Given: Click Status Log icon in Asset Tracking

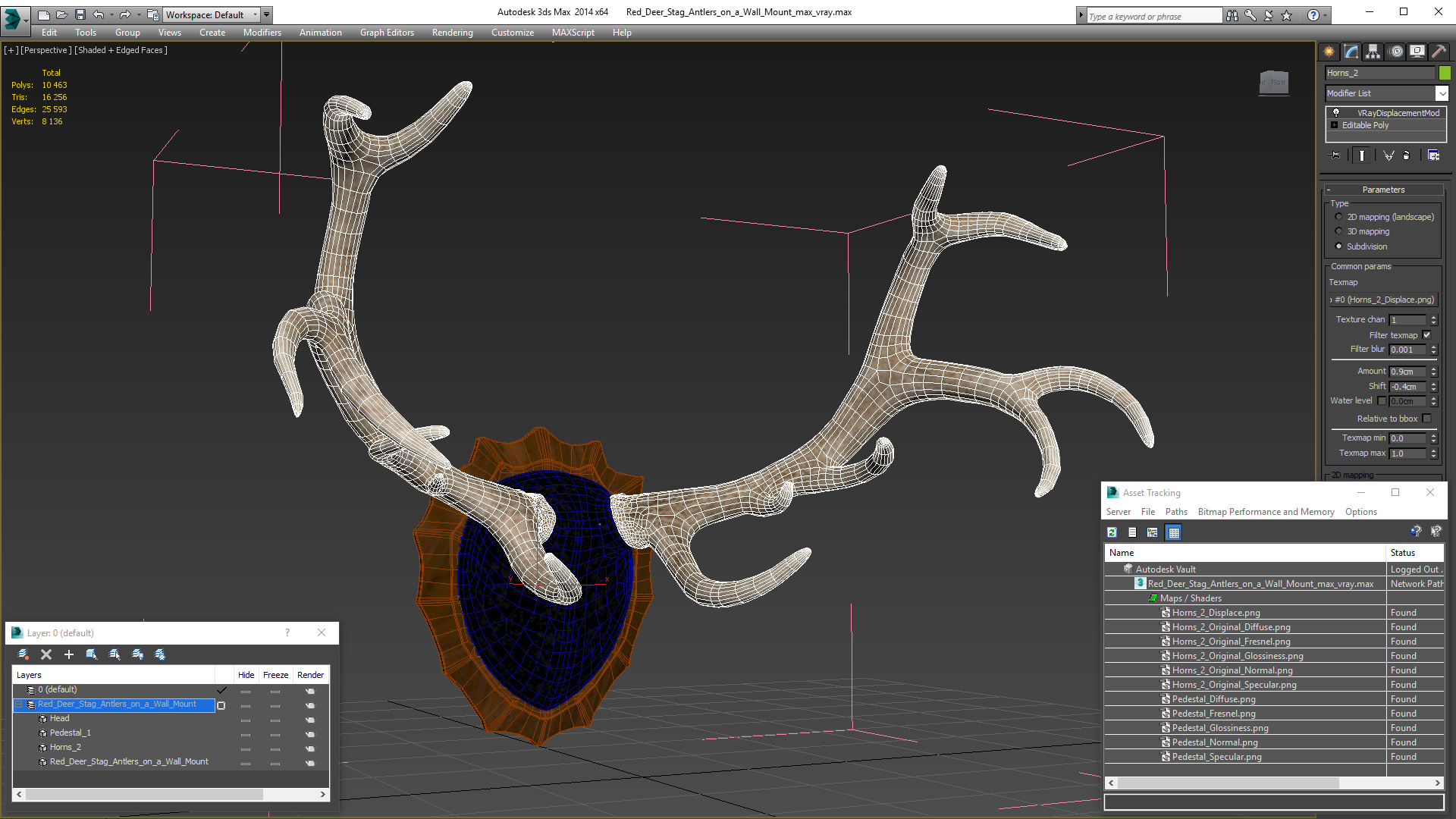Looking at the screenshot, I should (x=1132, y=532).
